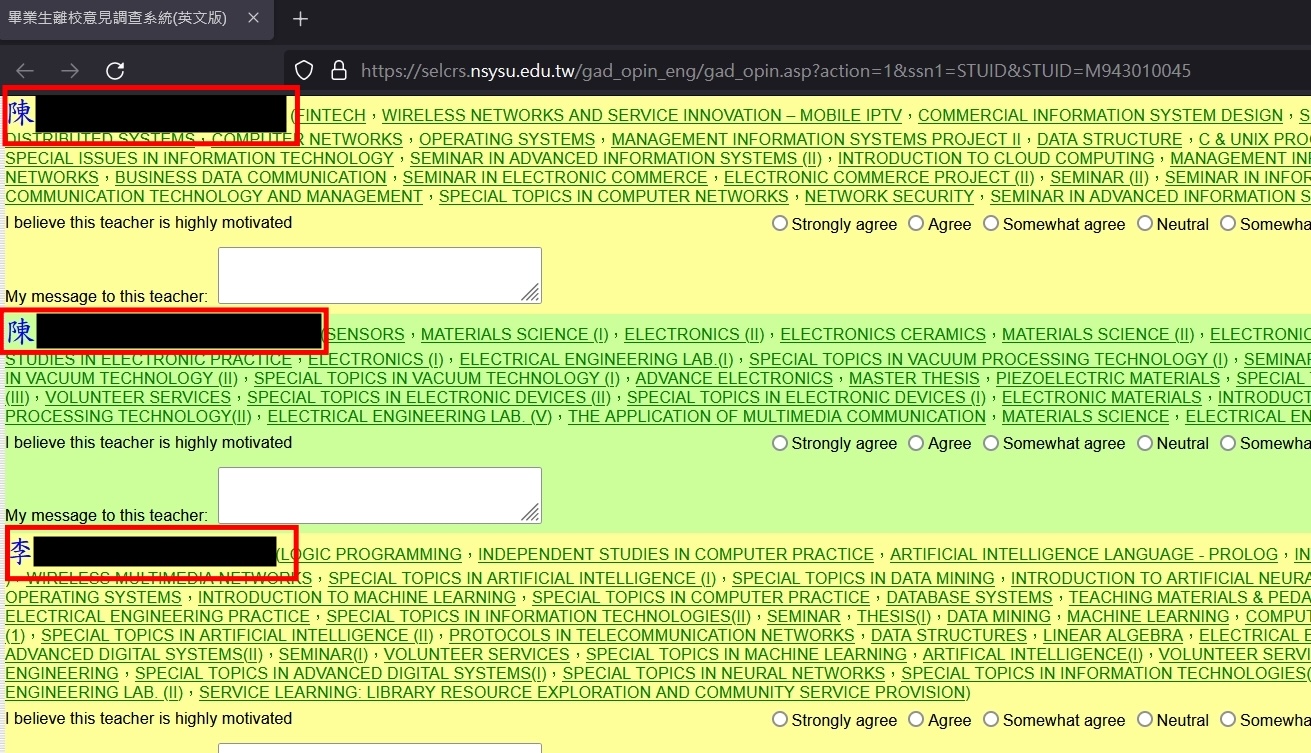Open BUSINESS DATA COMMUNICATION link
Image resolution: width=1311 pixels, height=753 pixels.
(x=251, y=177)
